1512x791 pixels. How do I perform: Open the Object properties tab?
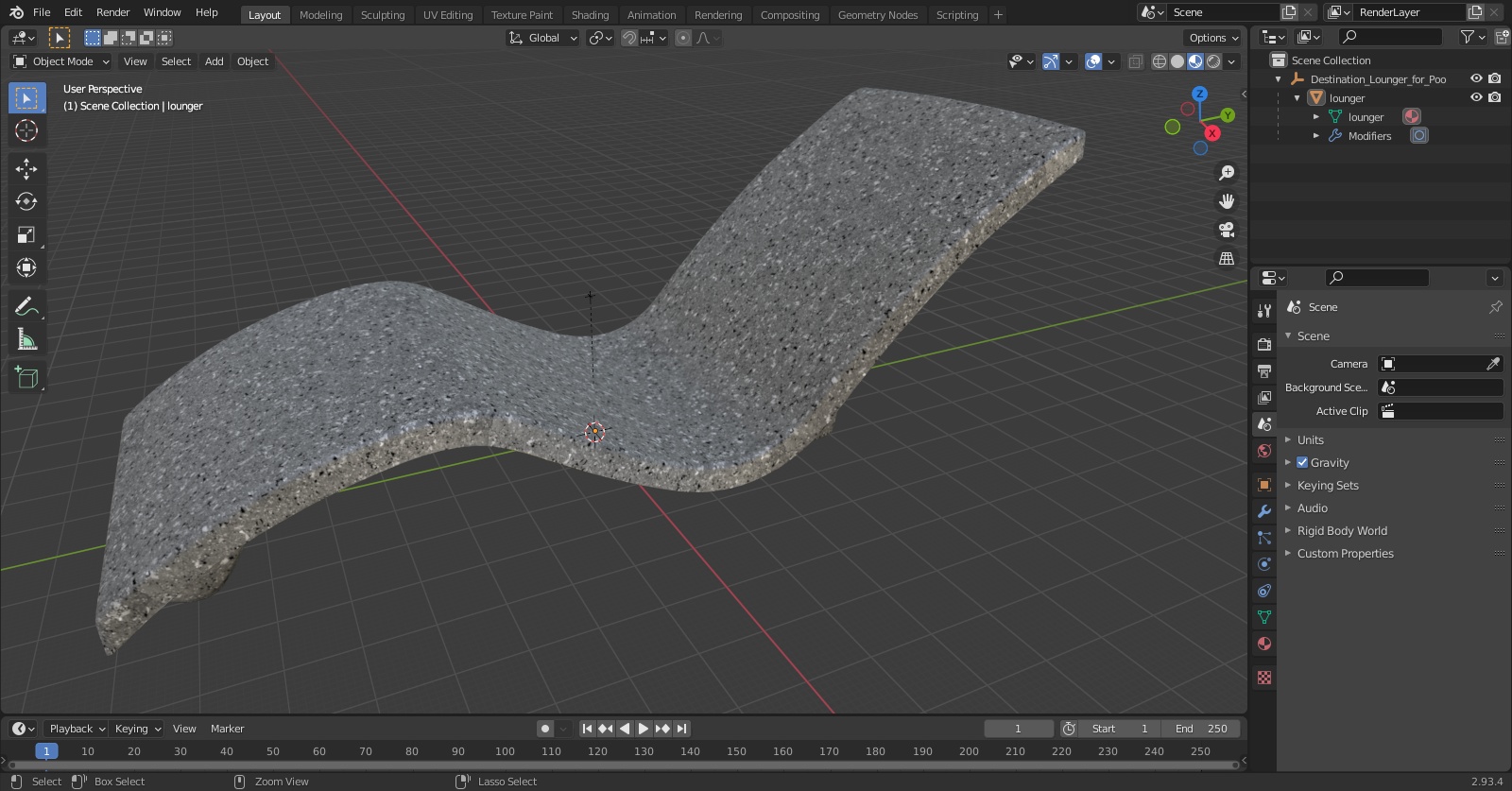coord(1264,485)
